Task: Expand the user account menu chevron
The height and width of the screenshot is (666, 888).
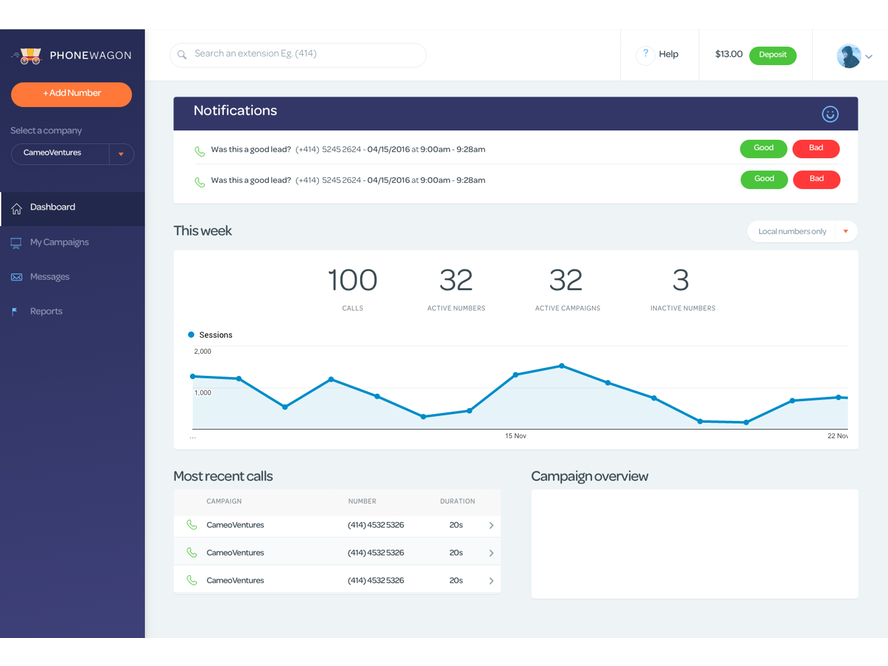Action: point(869,57)
